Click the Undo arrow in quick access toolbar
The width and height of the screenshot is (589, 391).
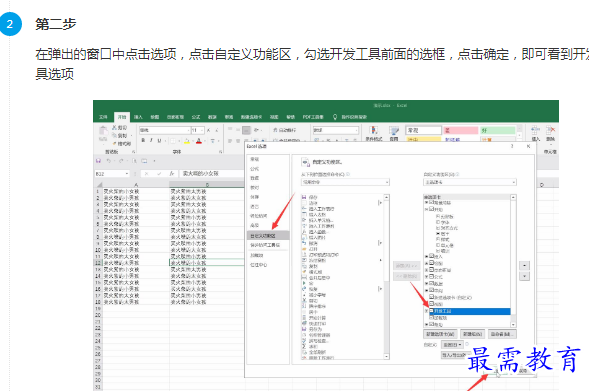[x=108, y=161]
